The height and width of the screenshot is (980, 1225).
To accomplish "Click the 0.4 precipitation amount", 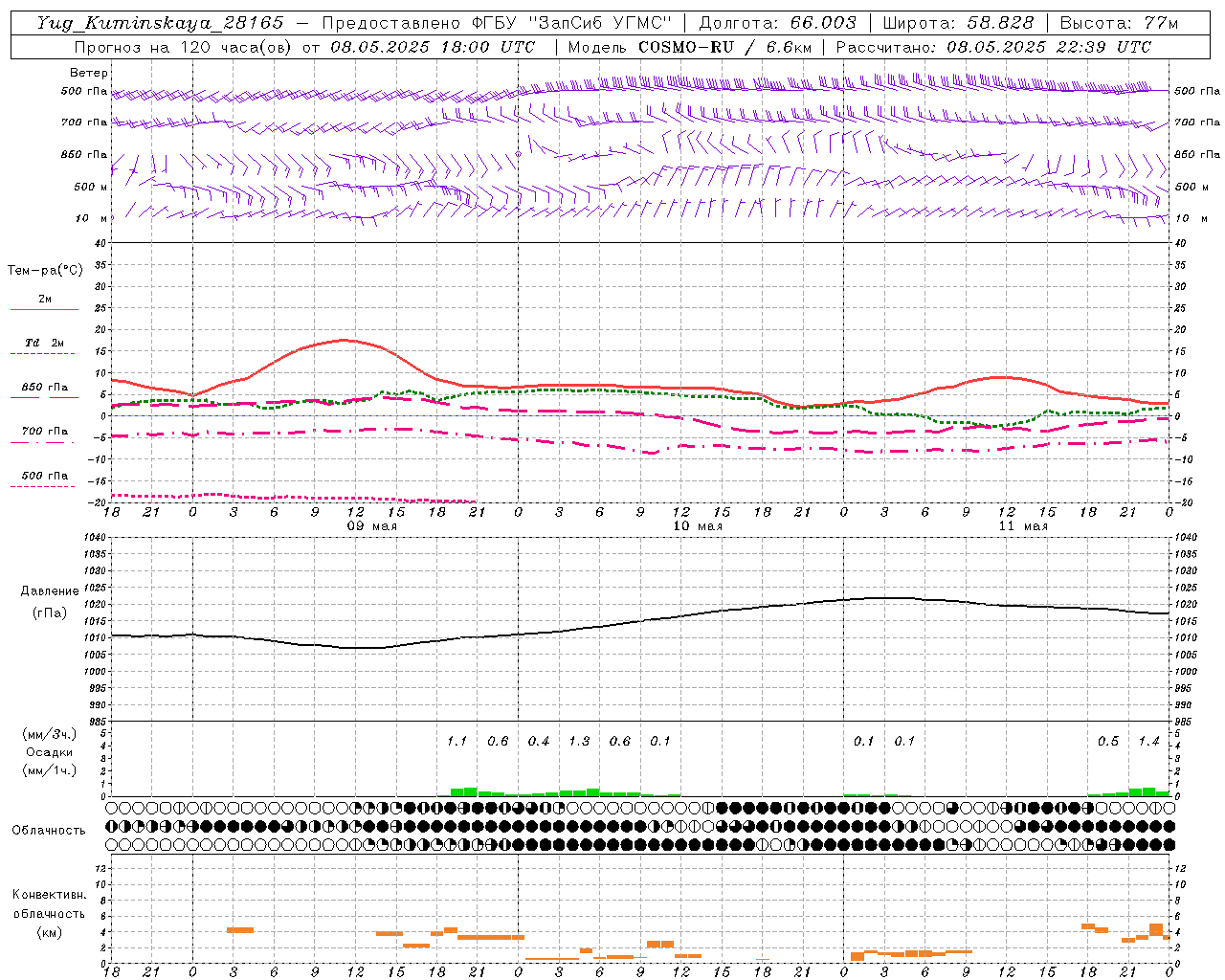I will pyautogui.click(x=539, y=742).
